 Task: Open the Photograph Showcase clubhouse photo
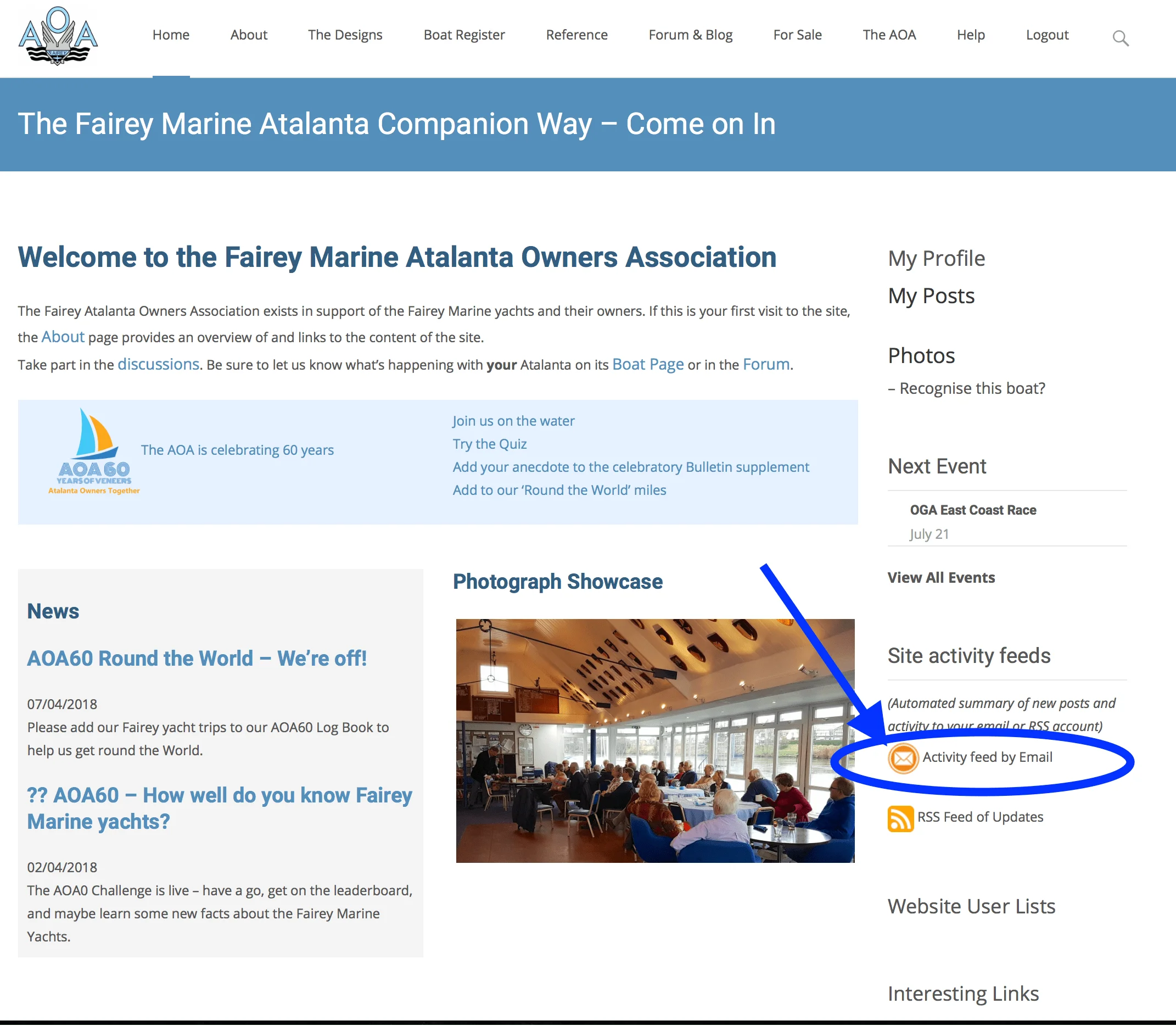tap(654, 741)
